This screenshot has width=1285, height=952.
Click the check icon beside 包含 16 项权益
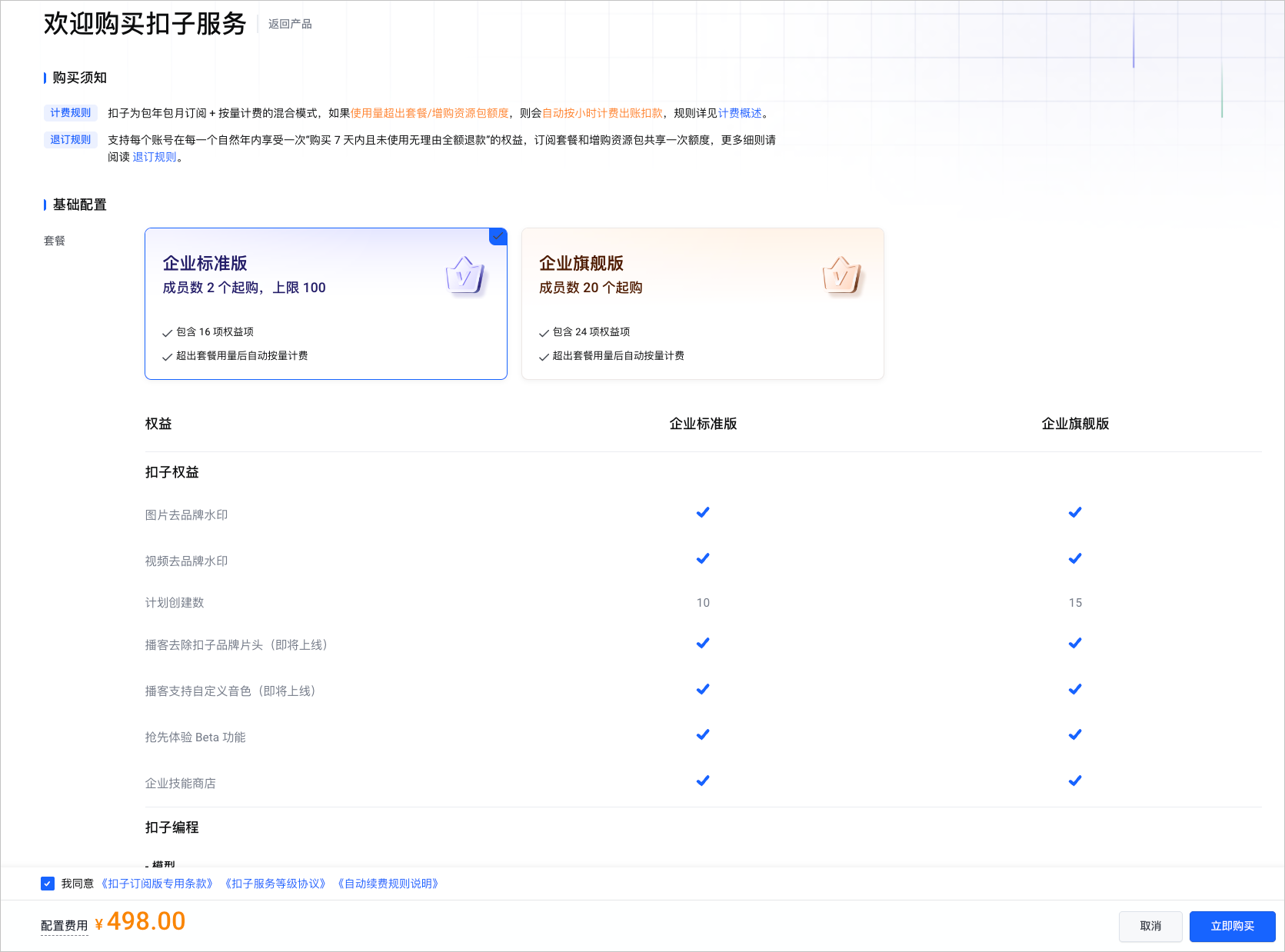pos(167,333)
